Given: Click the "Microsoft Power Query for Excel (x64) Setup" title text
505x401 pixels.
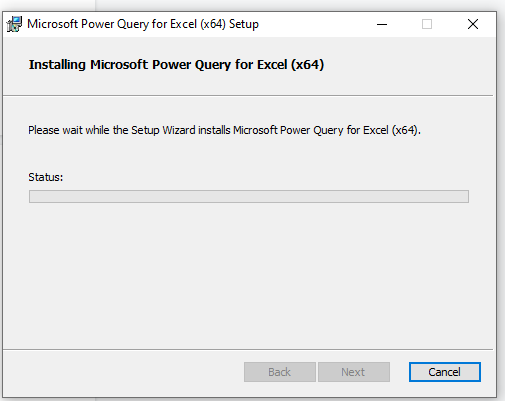Looking at the screenshot, I should click(143, 24).
